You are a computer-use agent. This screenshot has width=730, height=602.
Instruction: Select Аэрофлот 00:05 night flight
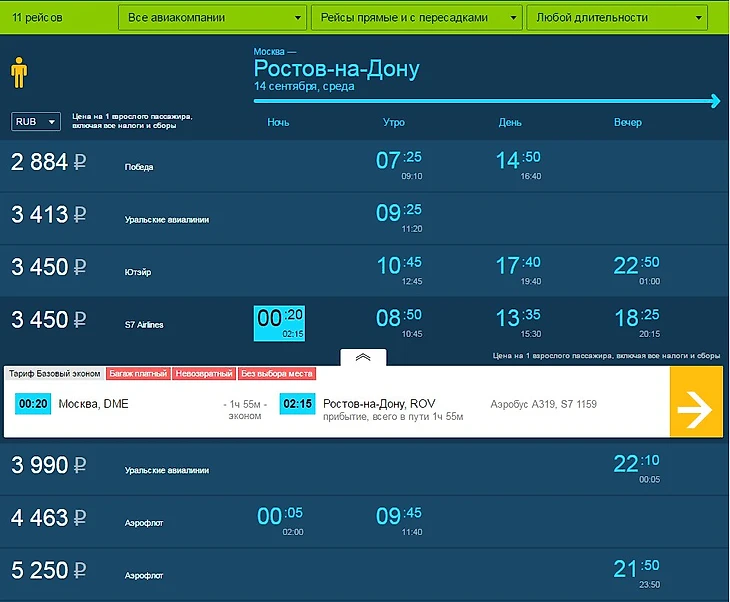click(x=280, y=520)
